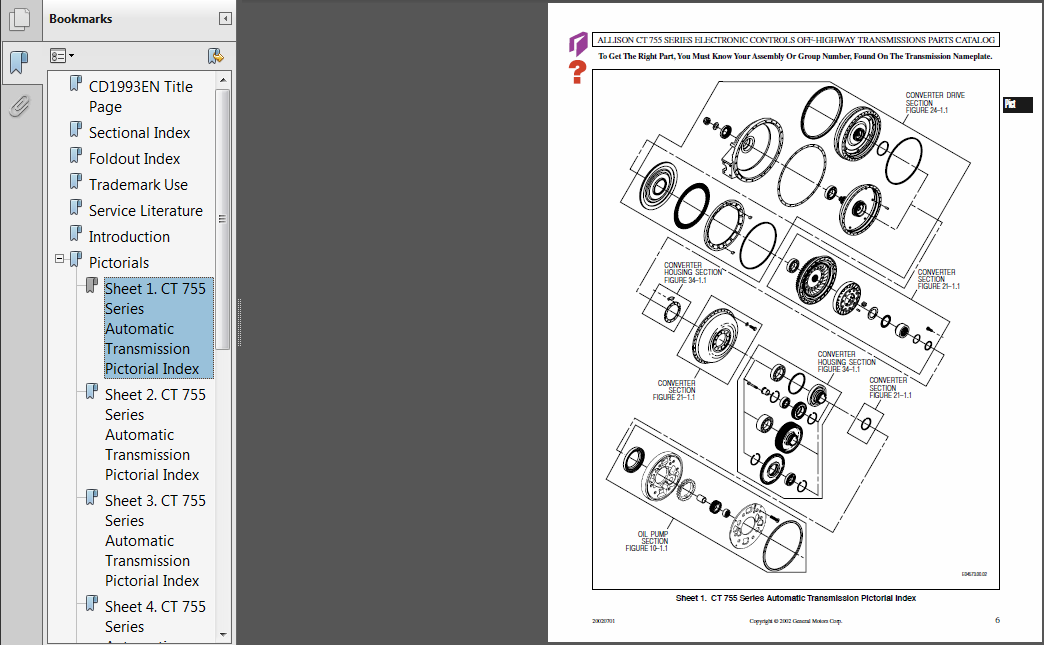Open the CD1993EN Title Page bookmark
This screenshot has width=1044, height=645.
point(140,97)
